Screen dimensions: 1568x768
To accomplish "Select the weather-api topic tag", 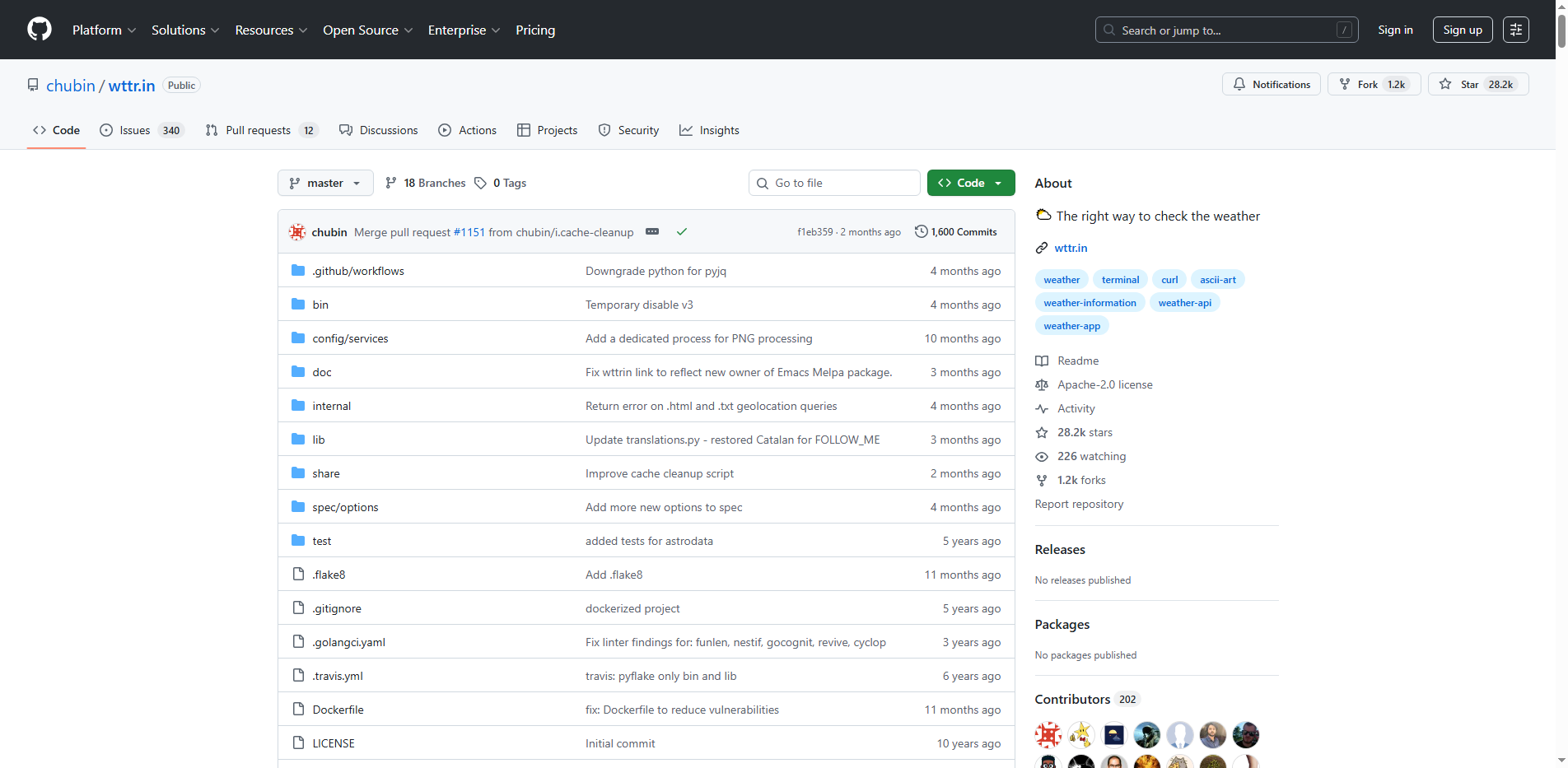I will pos(1184,303).
